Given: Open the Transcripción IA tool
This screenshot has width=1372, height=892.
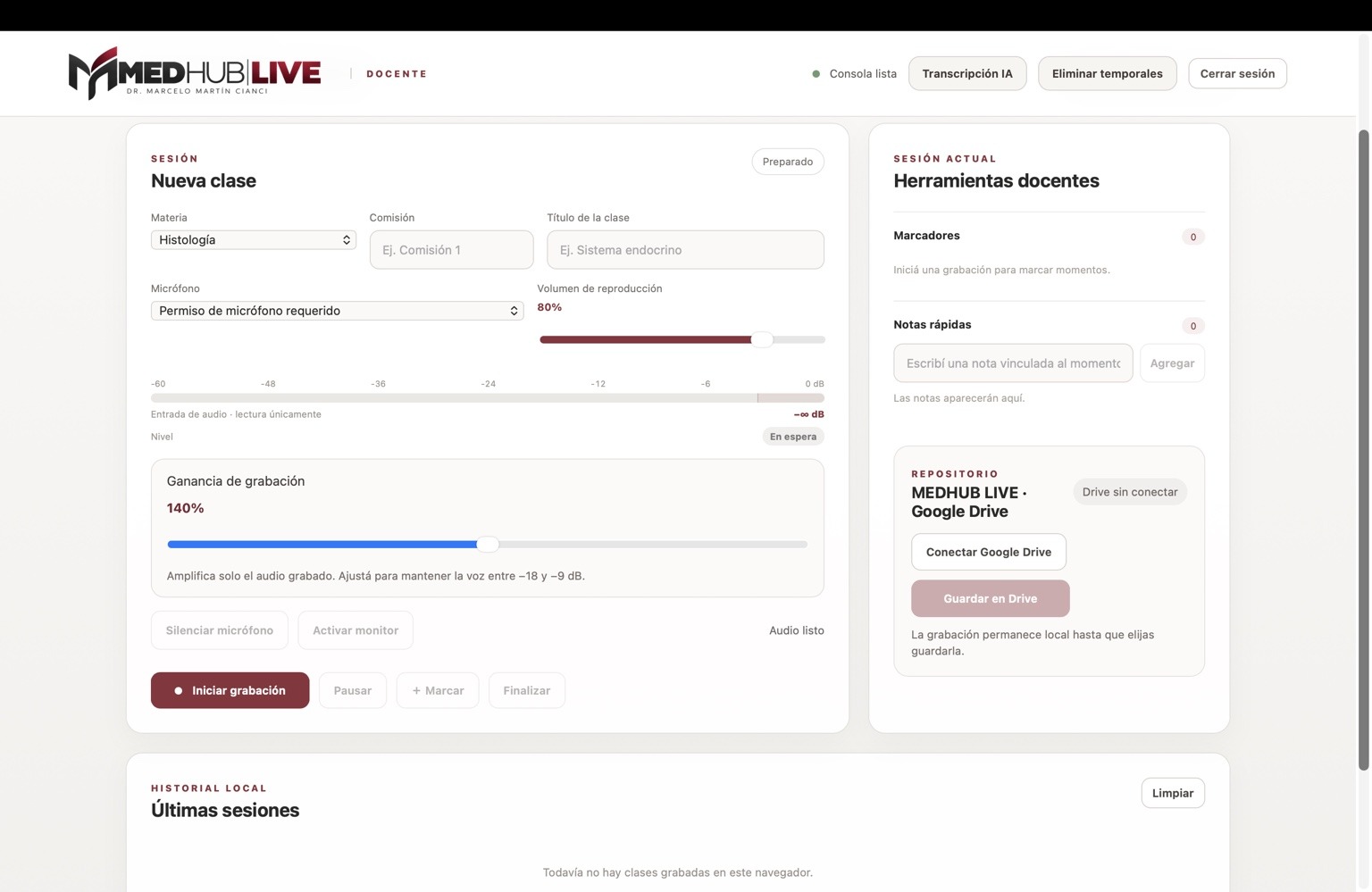Looking at the screenshot, I should pos(967,73).
